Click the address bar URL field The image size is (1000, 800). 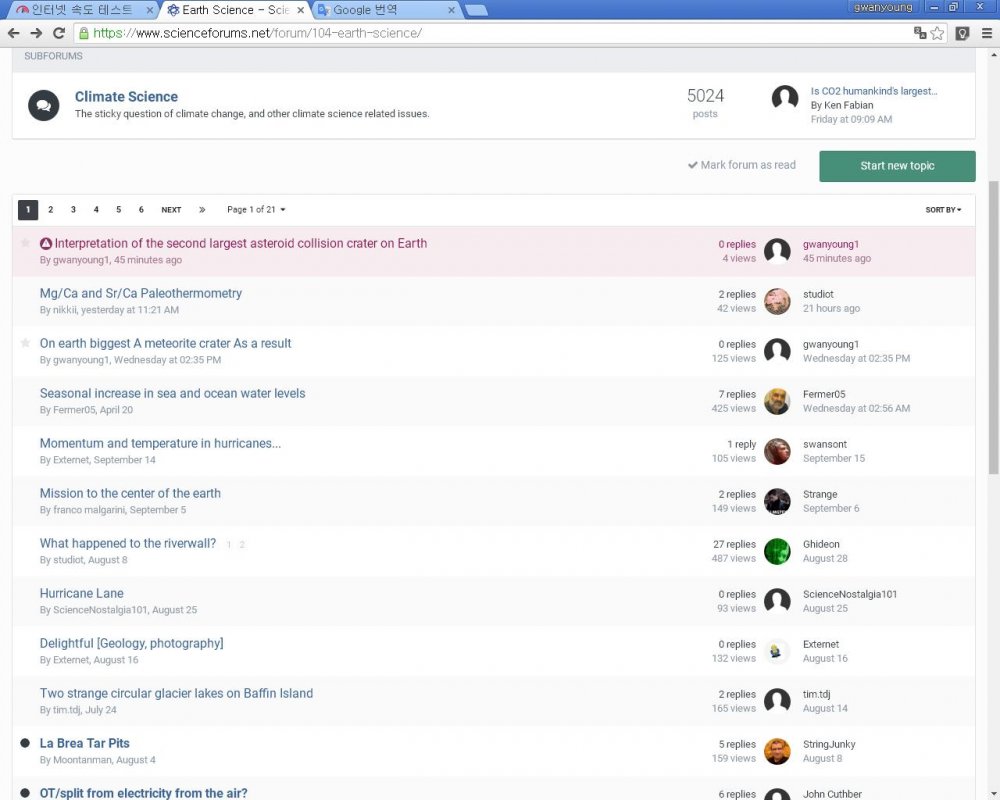point(500,33)
